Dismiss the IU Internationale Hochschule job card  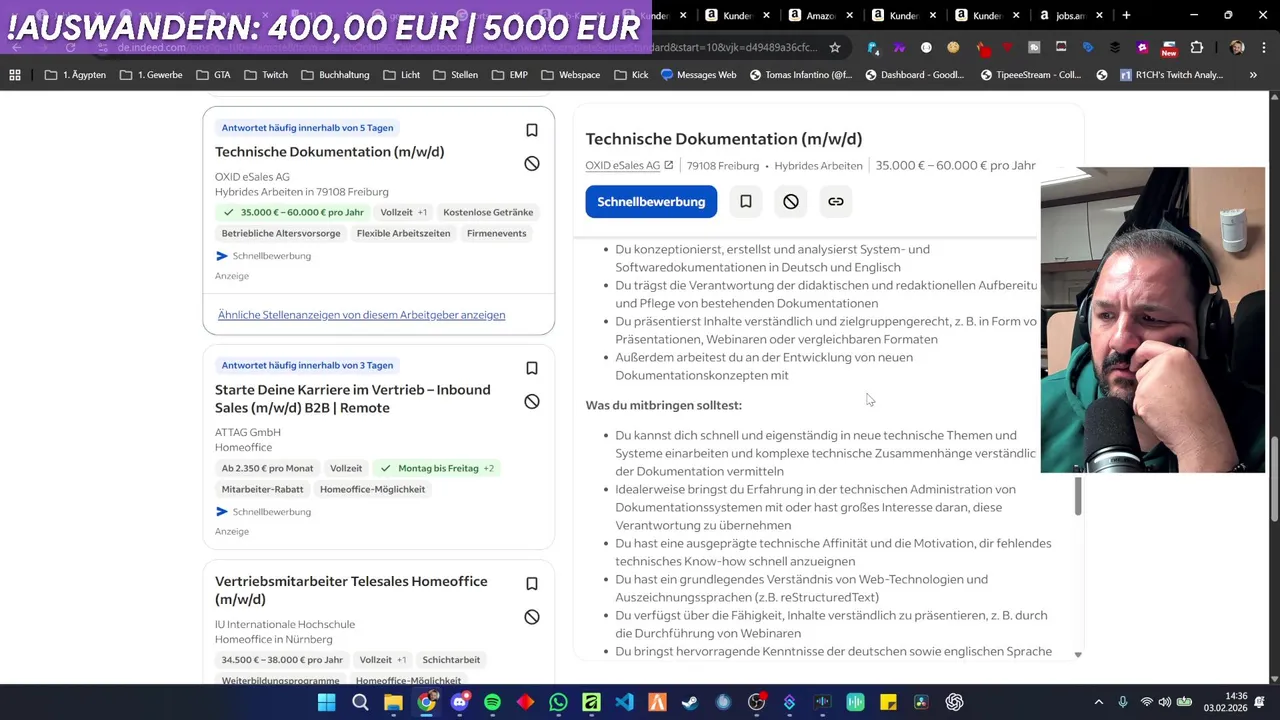pyautogui.click(x=532, y=617)
